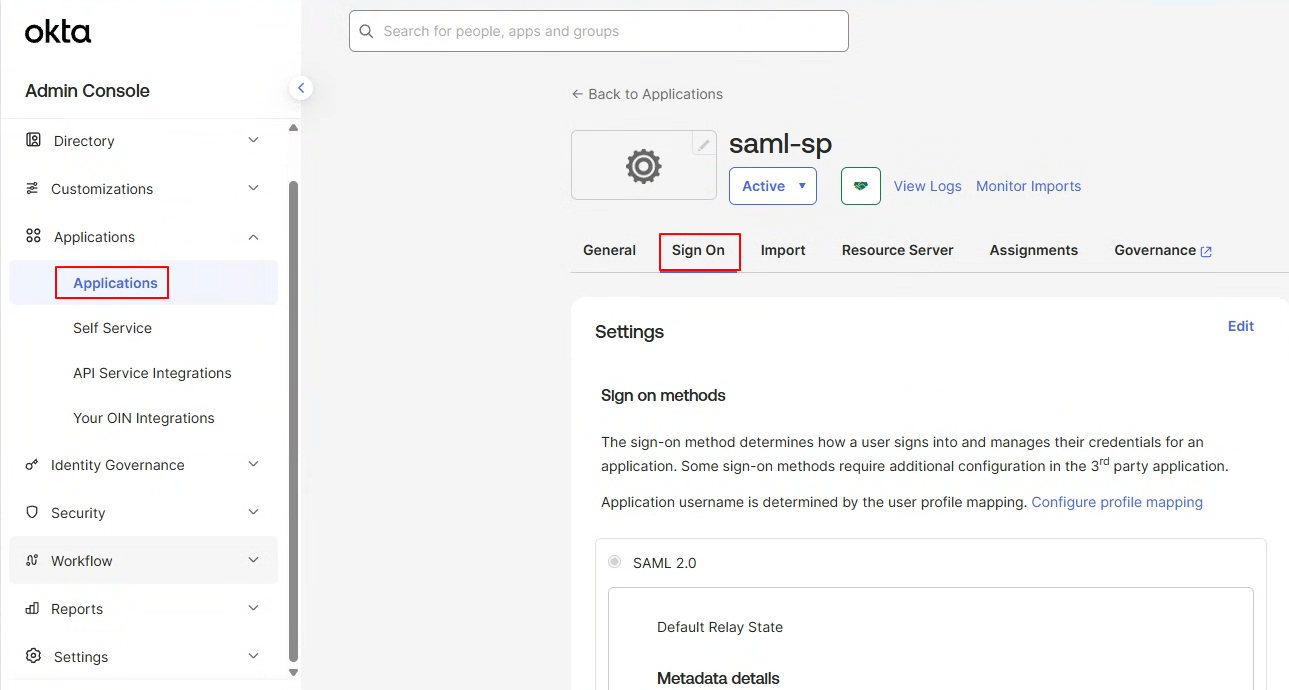Expand the Security menu chevron
The width and height of the screenshot is (1289, 690).
[253, 512]
